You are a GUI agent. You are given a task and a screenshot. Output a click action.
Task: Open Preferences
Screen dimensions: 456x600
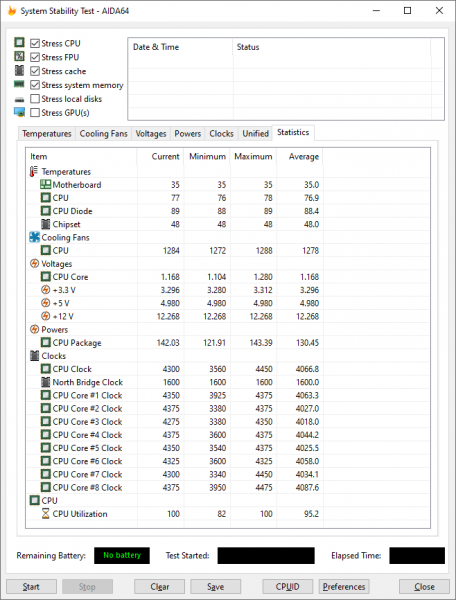pos(344,587)
